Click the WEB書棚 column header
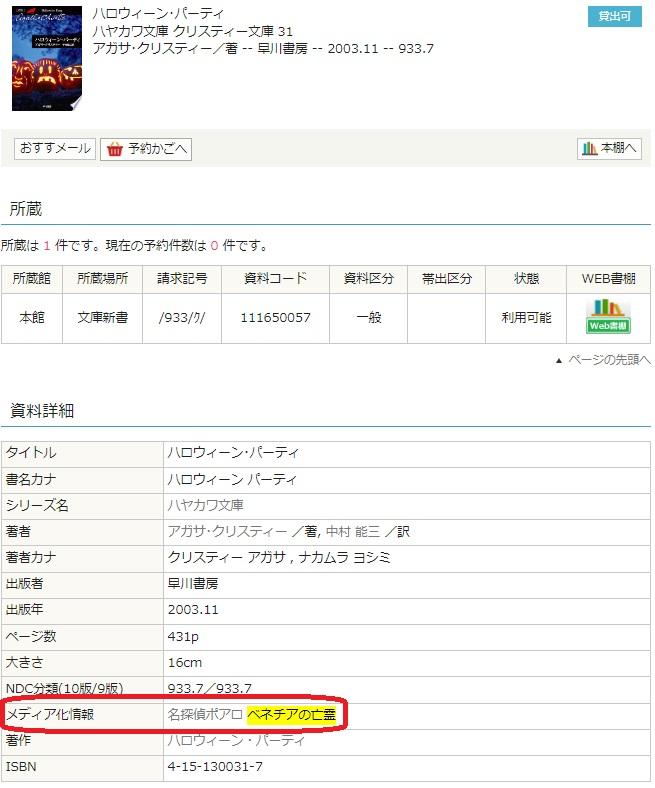This screenshot has height=788, width=655. pos(608,279)
